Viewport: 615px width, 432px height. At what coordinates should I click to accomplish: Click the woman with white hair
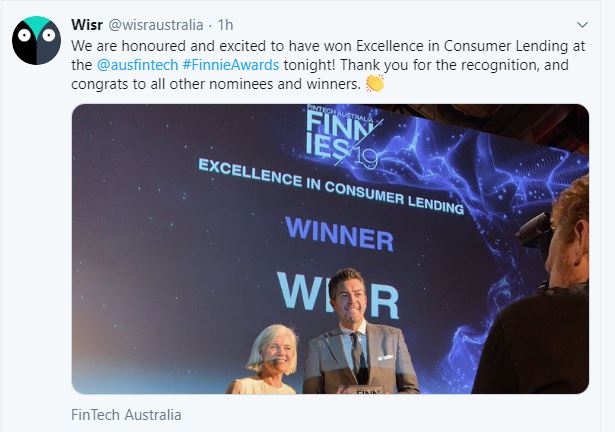point(267,359)
